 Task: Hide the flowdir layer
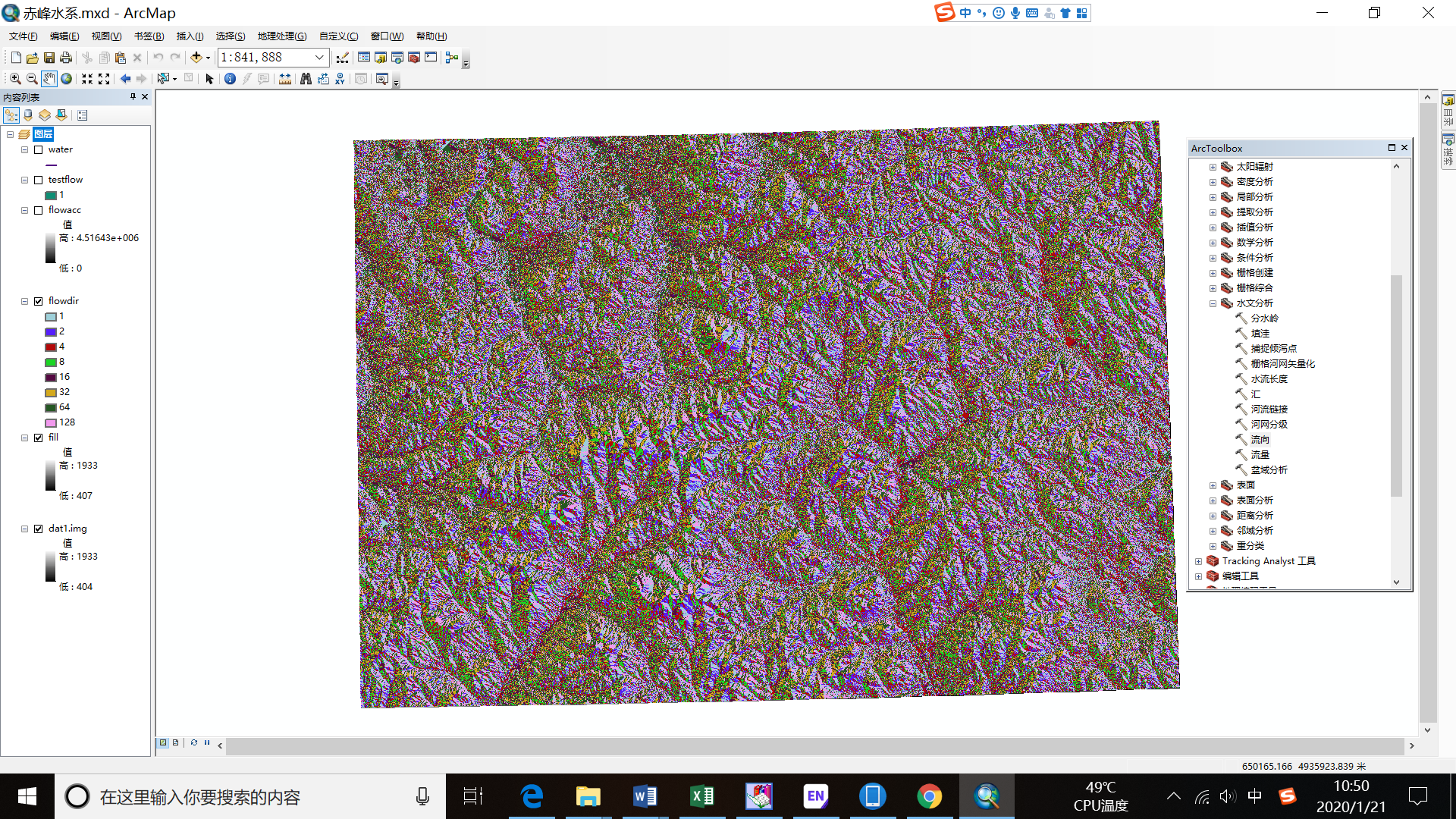(39, 300)
